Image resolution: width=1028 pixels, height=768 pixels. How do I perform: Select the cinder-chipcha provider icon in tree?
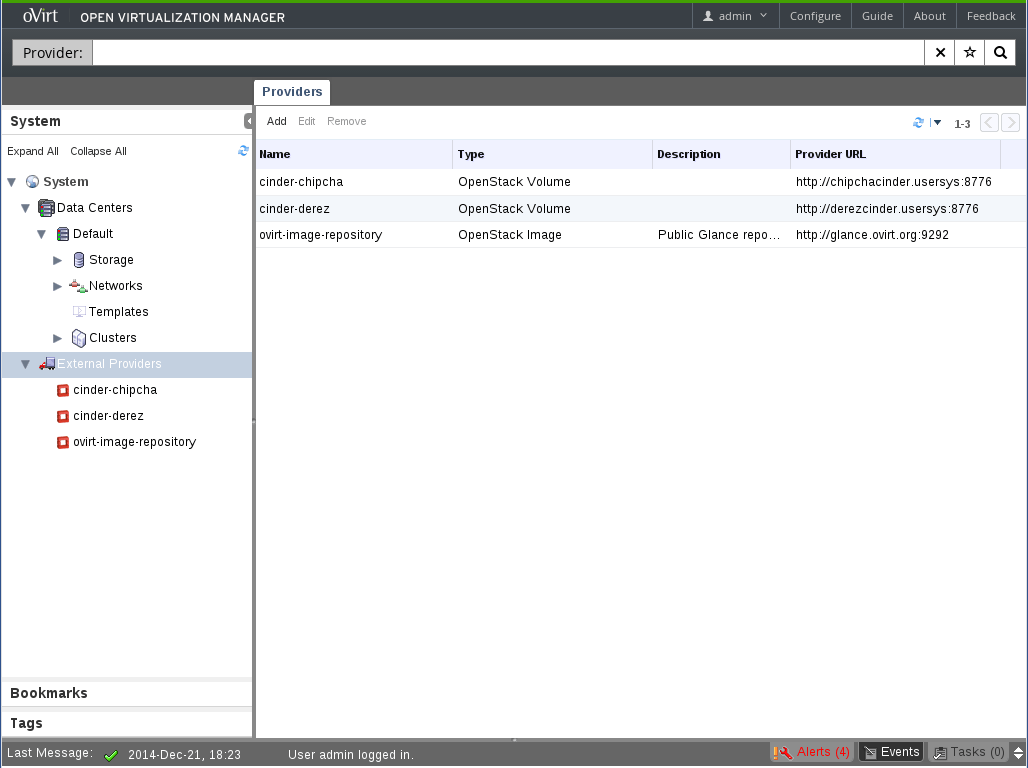tap(63, 390)
